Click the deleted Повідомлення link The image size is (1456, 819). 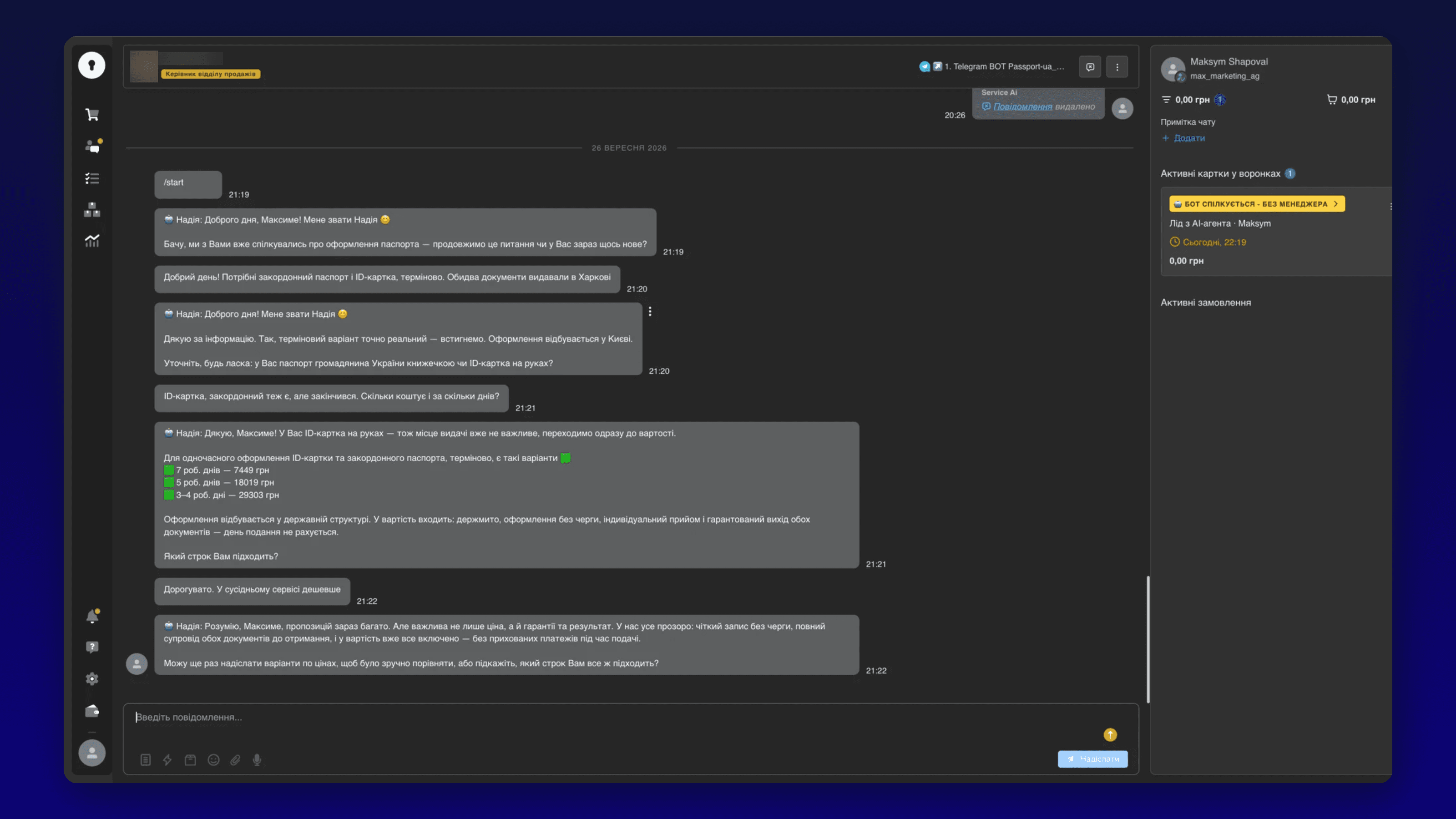coord(1022,106)
